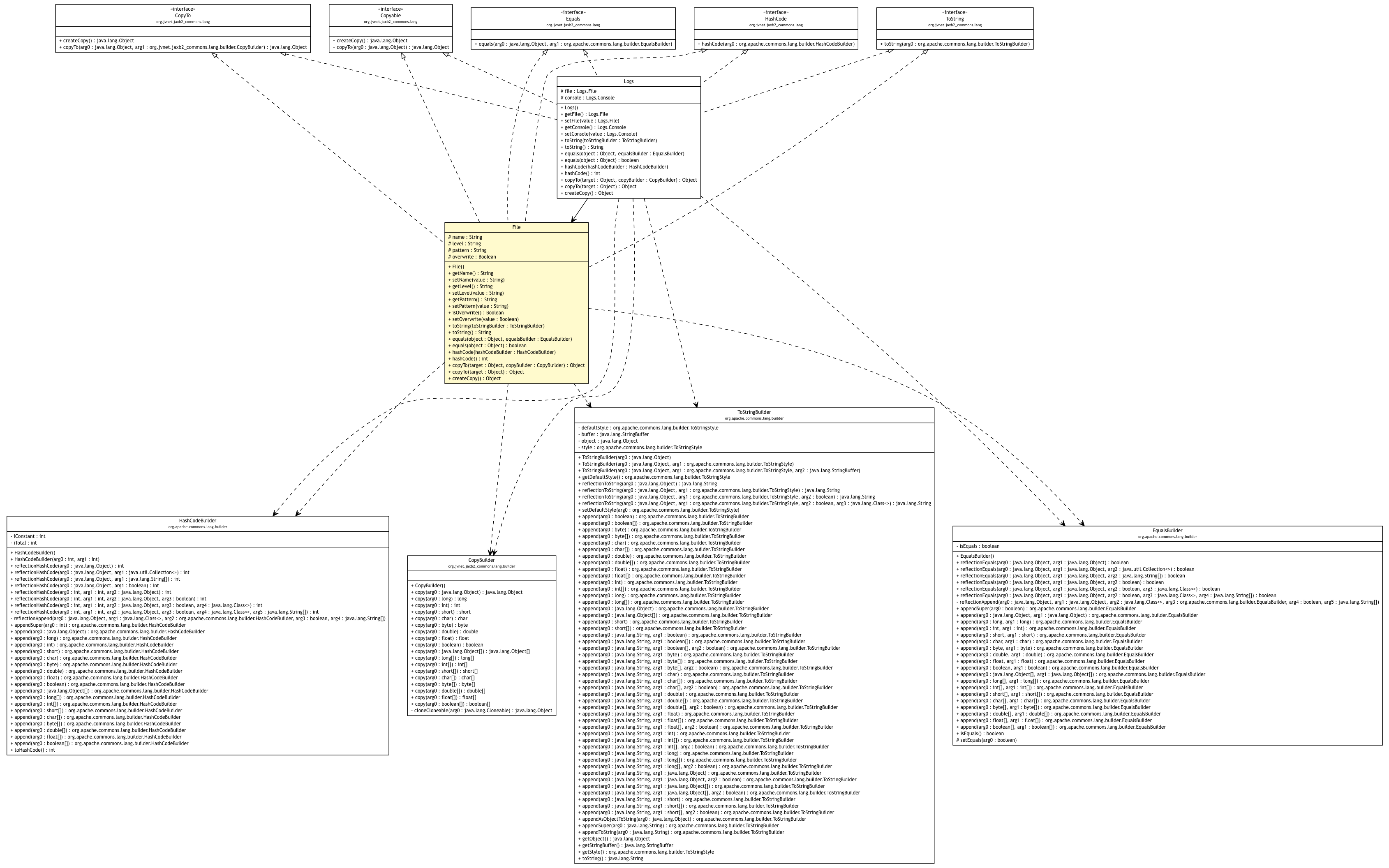This screenshot has width=1389, height=868.
Task: Click '+ setLevel(value : String)' method
Action: coord(476,293)
